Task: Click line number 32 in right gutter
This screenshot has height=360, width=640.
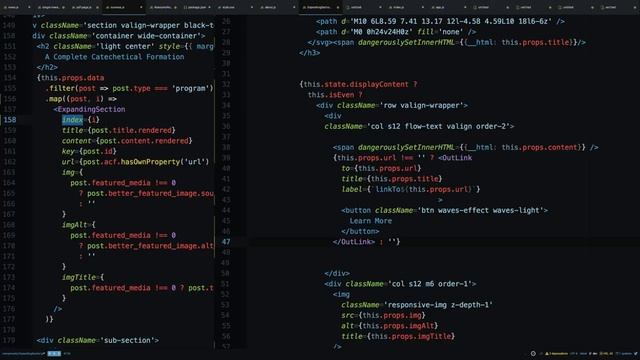Action: tap(226, 84)
